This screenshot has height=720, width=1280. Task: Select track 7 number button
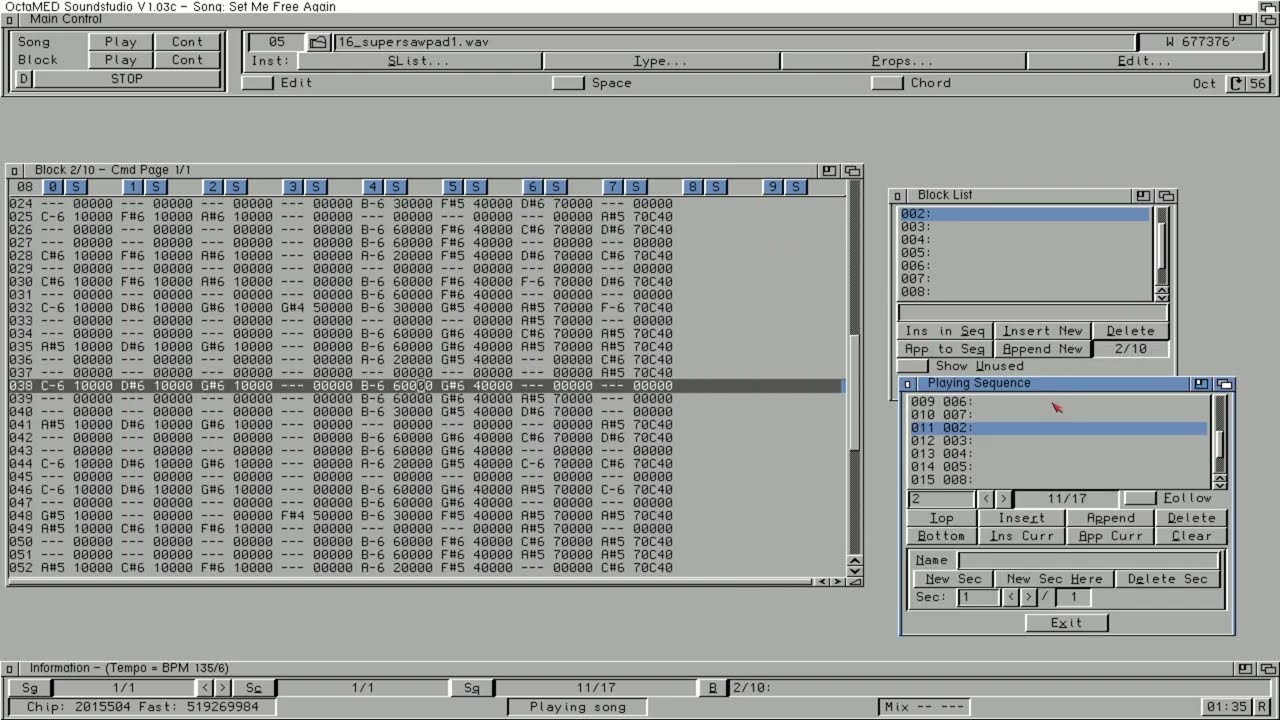tap(613, 187)
